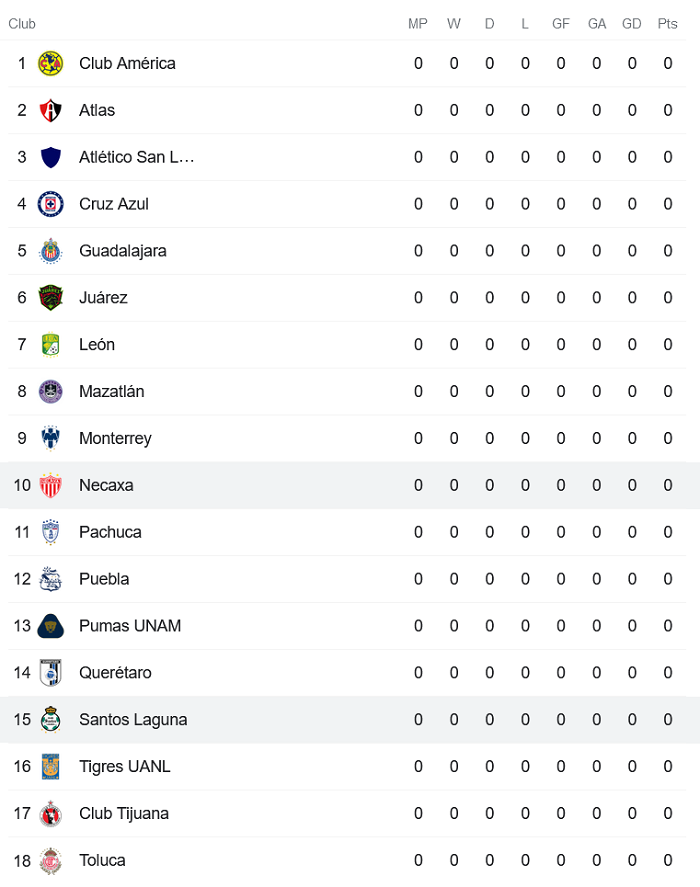Viewport: 700px width, 887px height.
Task: Open the Querétaro team page
Action: [x=115, y=673]
